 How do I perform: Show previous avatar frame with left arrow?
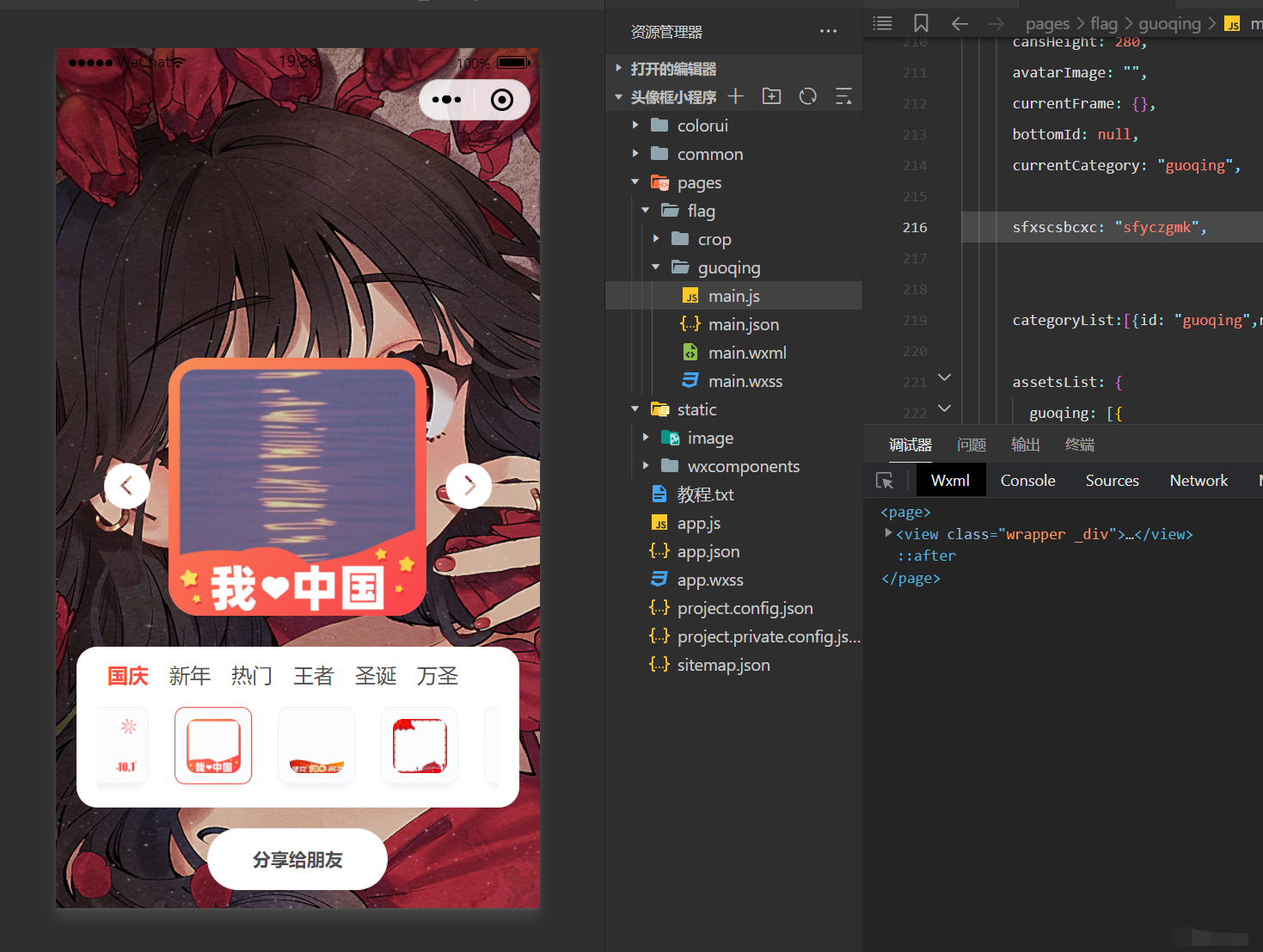point(126,486)
